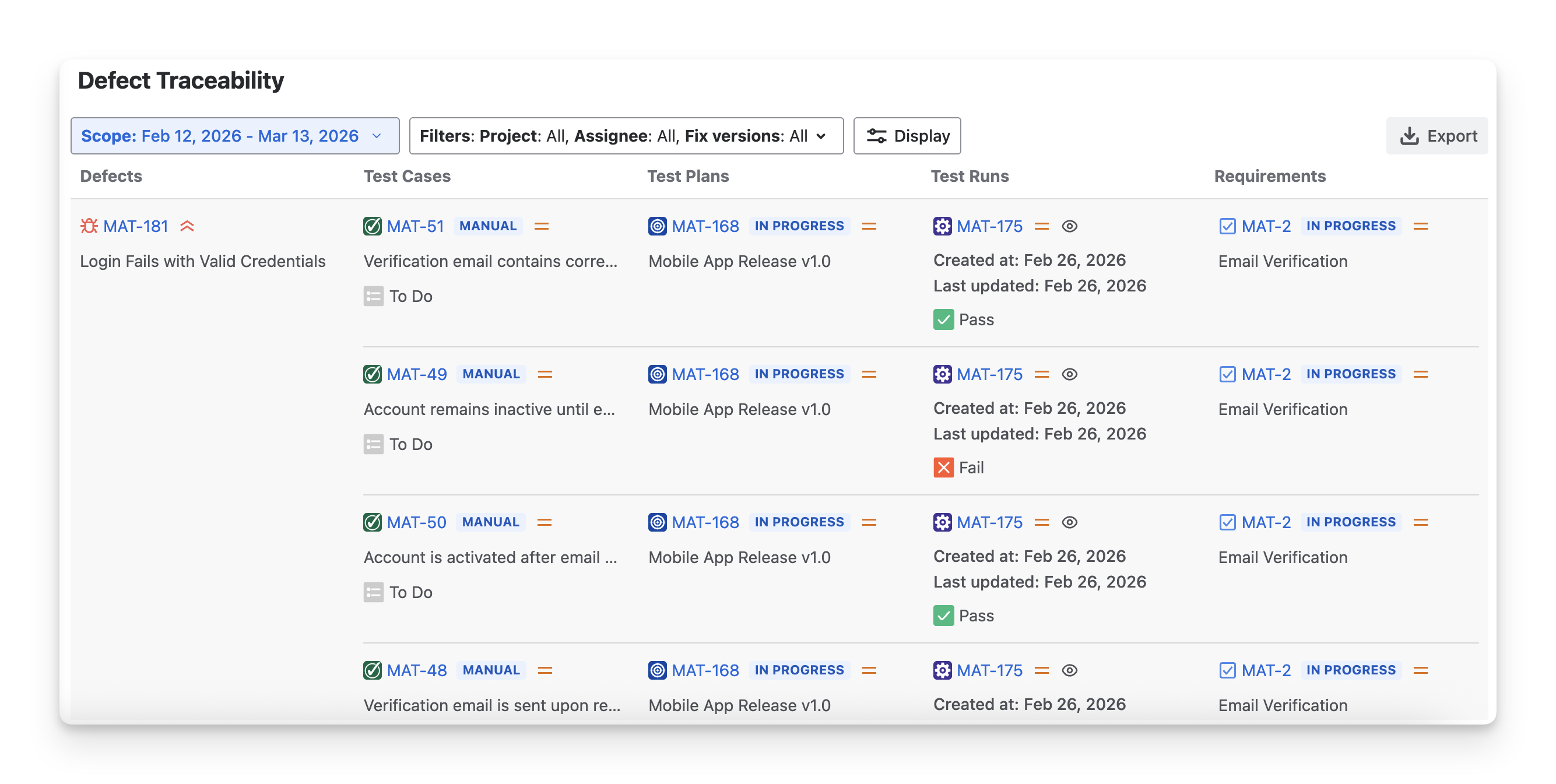
Task: Expand the Filters Project Assignee dropdown
Action: (626, 136)
